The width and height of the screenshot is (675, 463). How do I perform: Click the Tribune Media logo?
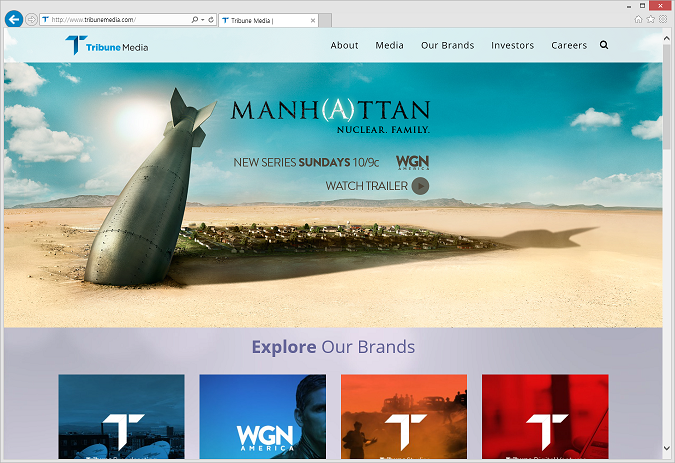(107, 45)
